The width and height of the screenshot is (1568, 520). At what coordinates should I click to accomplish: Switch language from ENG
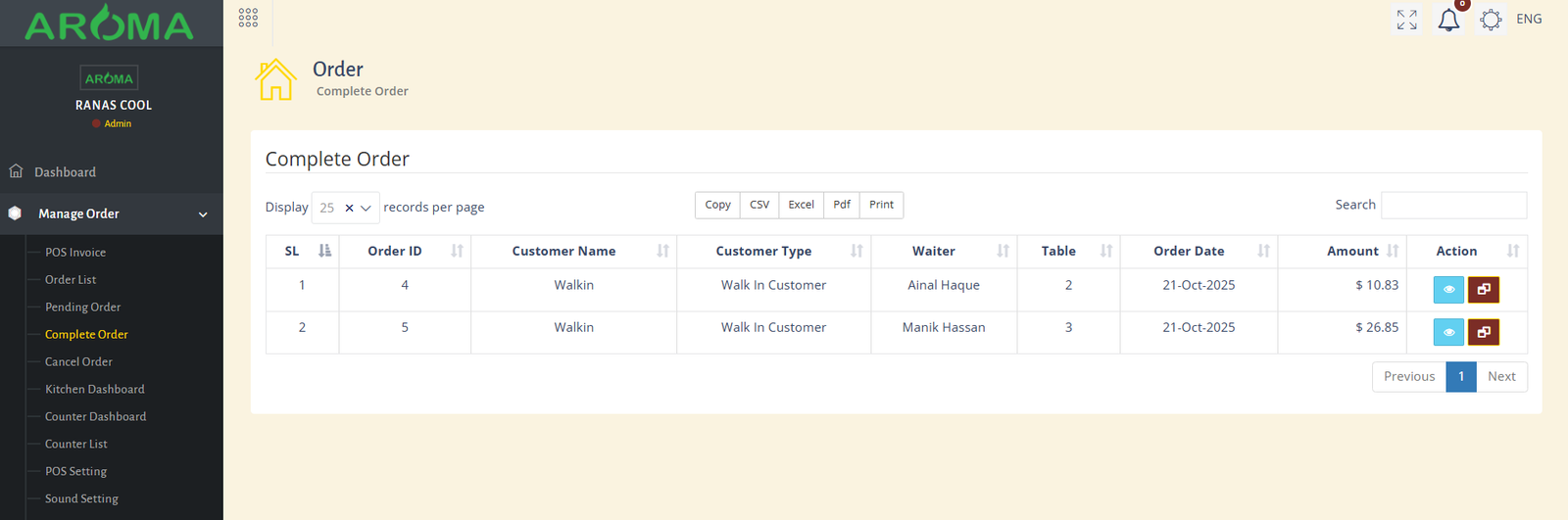pyautogui.click(x=1529, y=20)
